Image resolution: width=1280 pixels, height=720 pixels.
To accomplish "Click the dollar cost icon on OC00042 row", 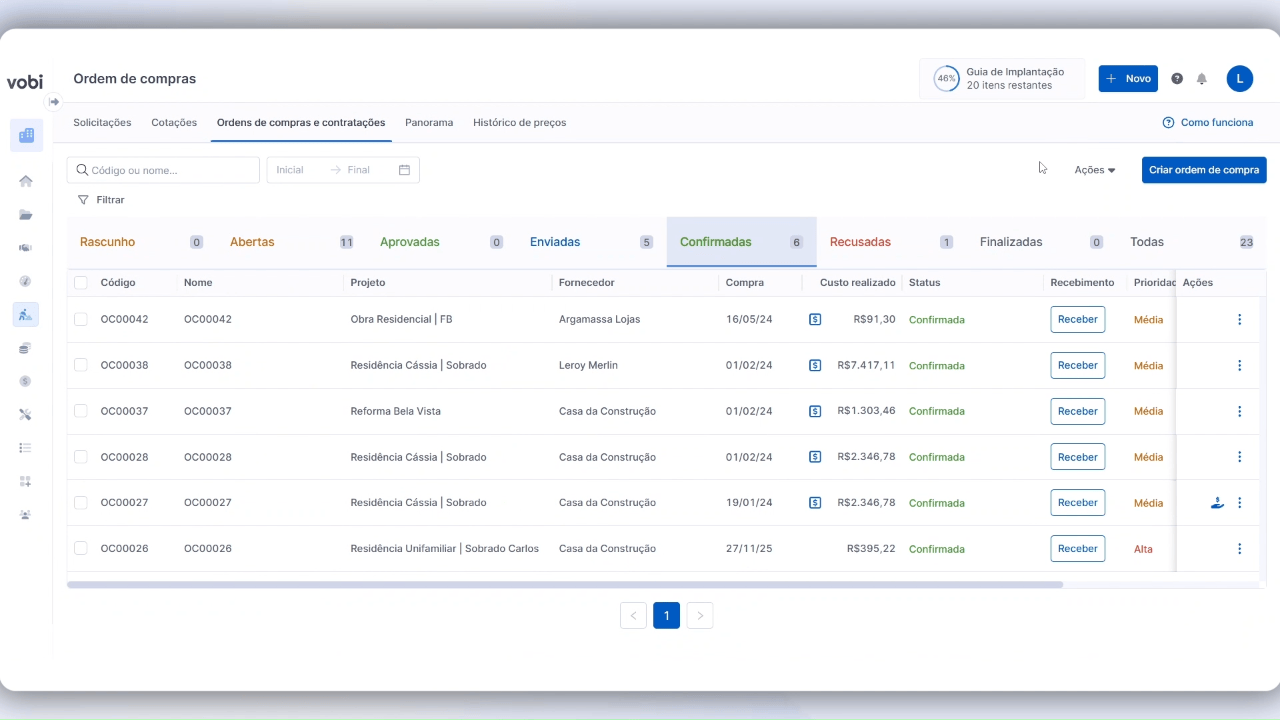I will [x=815, y=320].
